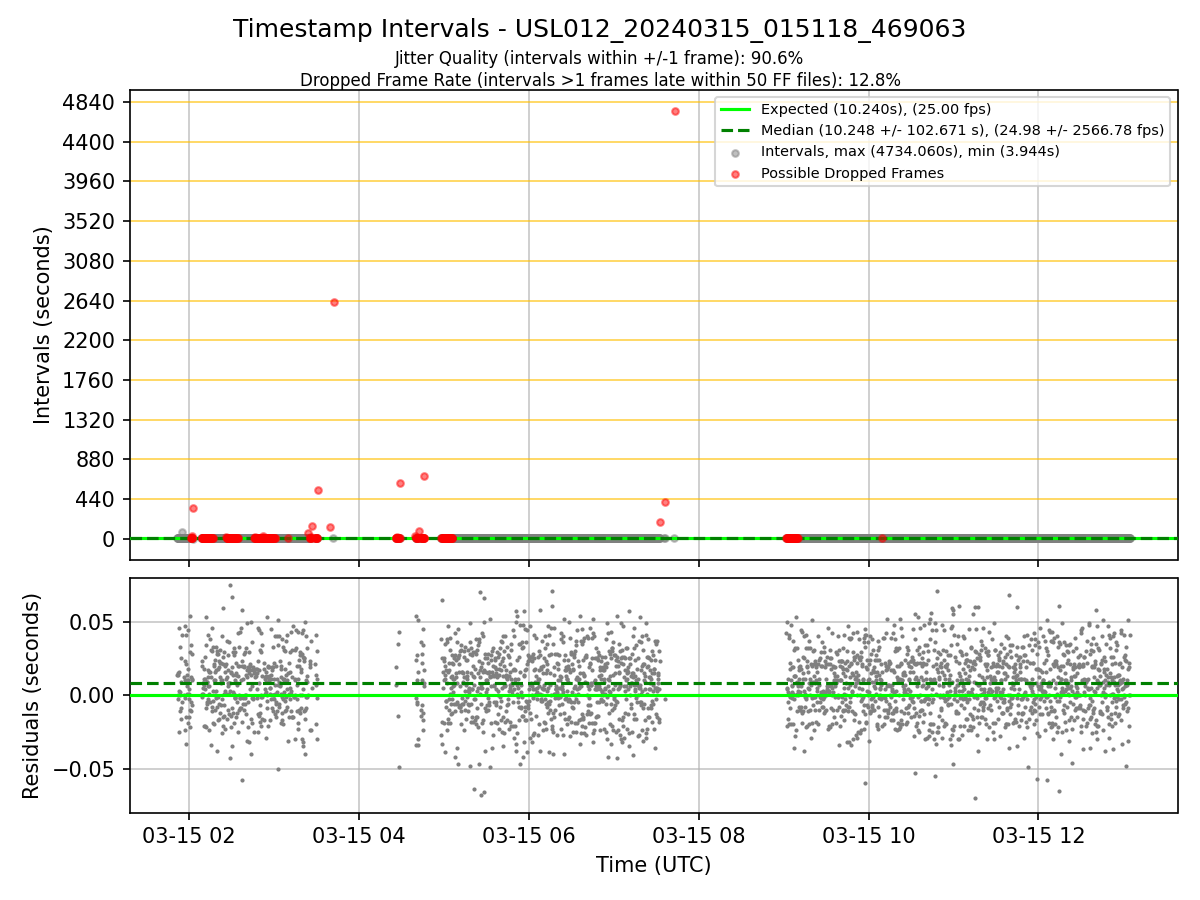Click the "03-15 12" time tick label
Viewport: 1200px width, 900px height.
[x=1038, y=836]
